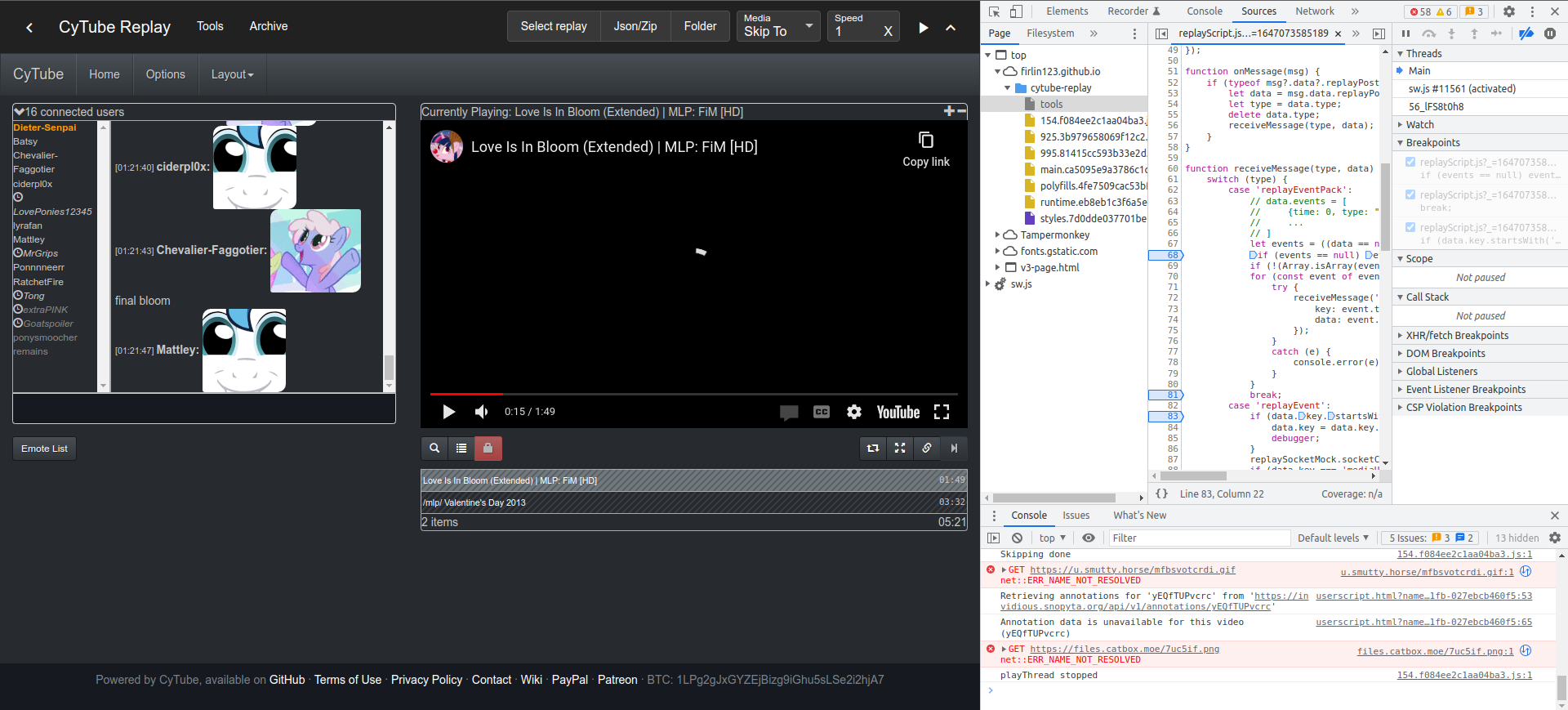Pause script execution in debugger
The height and width of the screenshot is (710, 1568).
click(1405, 33)
